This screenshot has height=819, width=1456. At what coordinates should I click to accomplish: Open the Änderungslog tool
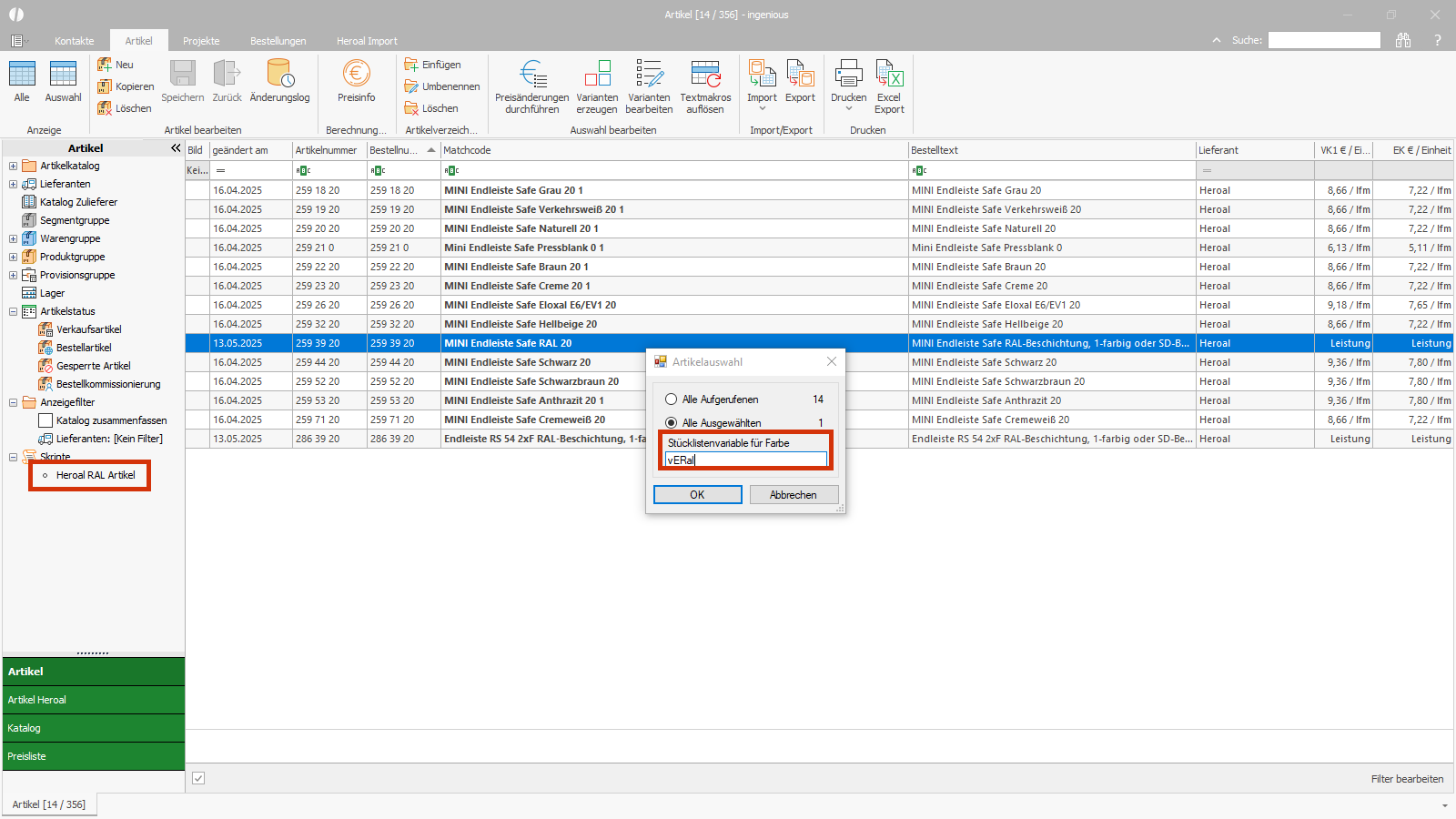click(279, 75)
